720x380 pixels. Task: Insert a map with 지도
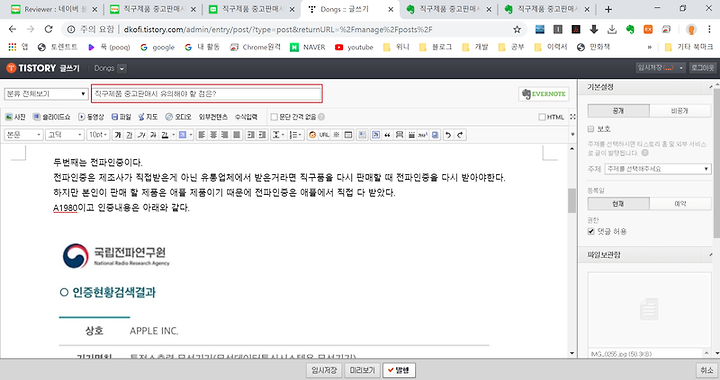(x=148, y=117)
